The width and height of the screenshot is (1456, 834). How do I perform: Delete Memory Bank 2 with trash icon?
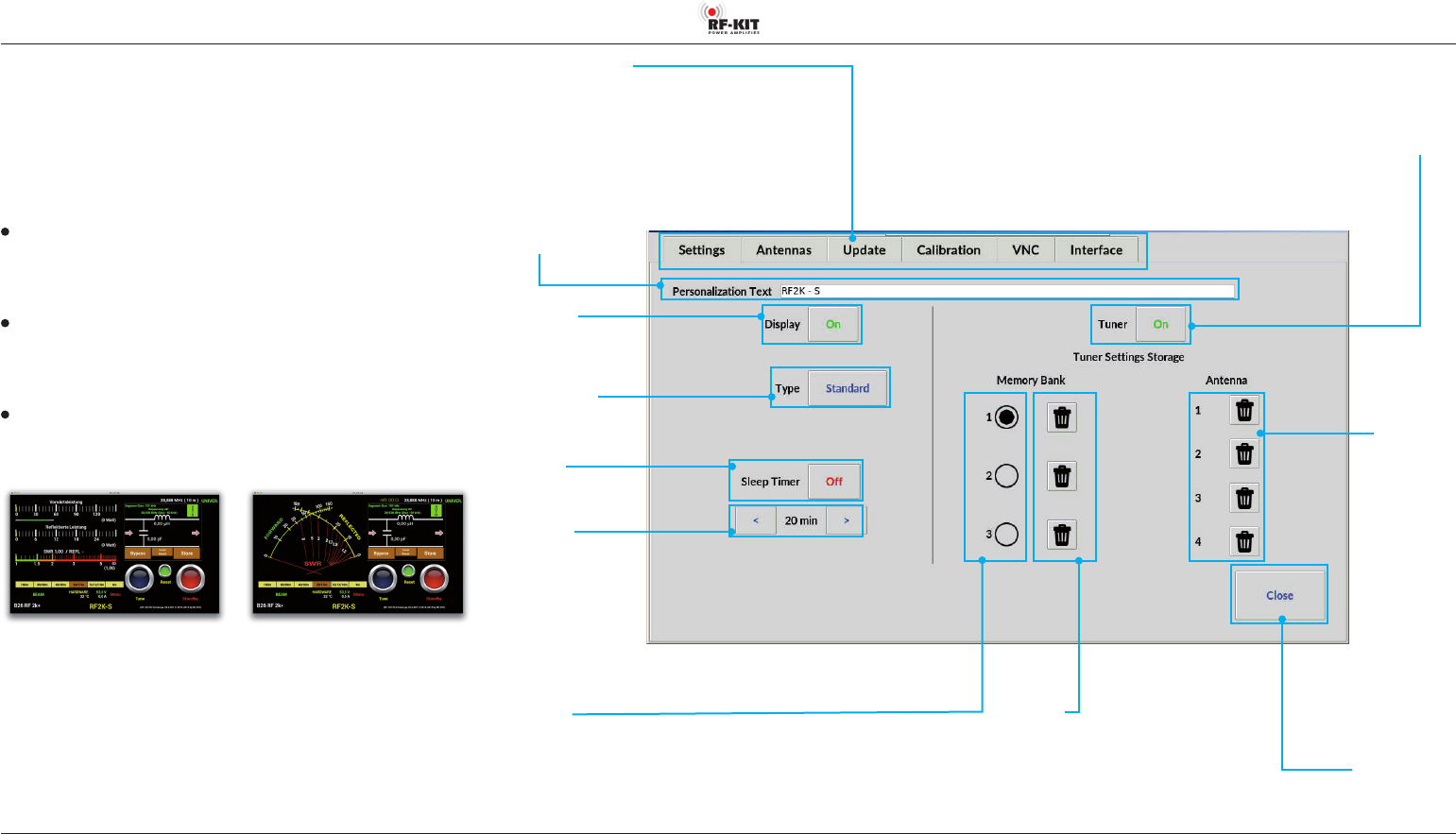tap(1062, 476)
